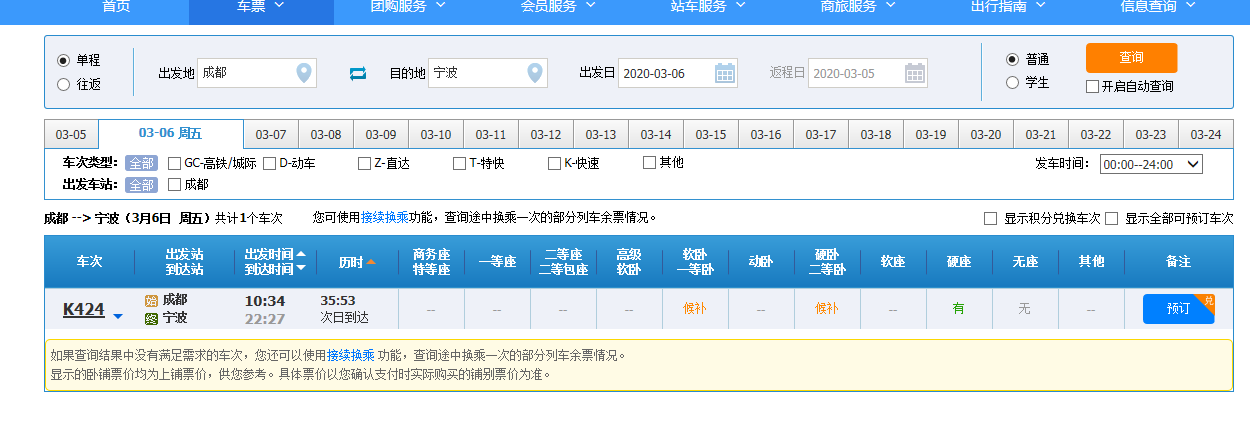This screenshot has height=431, width=1250.
Task: Click the 宁波 terminal station badge icon
Action: point(152,319)
